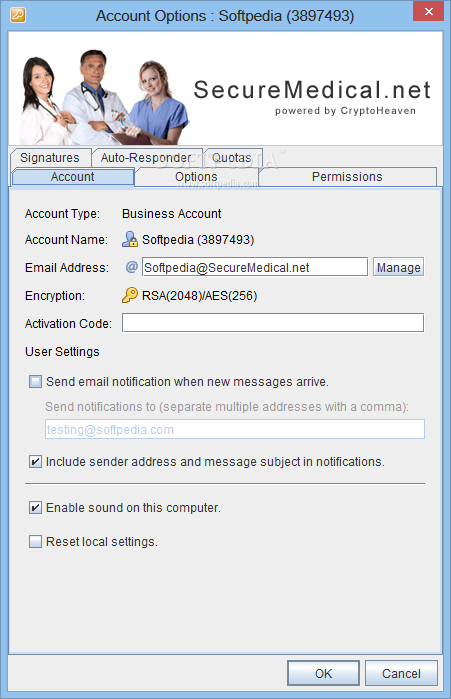Screen dimensions: 451x699
Task: Click the key icon in the title bar
Action: tap(18, 15)
